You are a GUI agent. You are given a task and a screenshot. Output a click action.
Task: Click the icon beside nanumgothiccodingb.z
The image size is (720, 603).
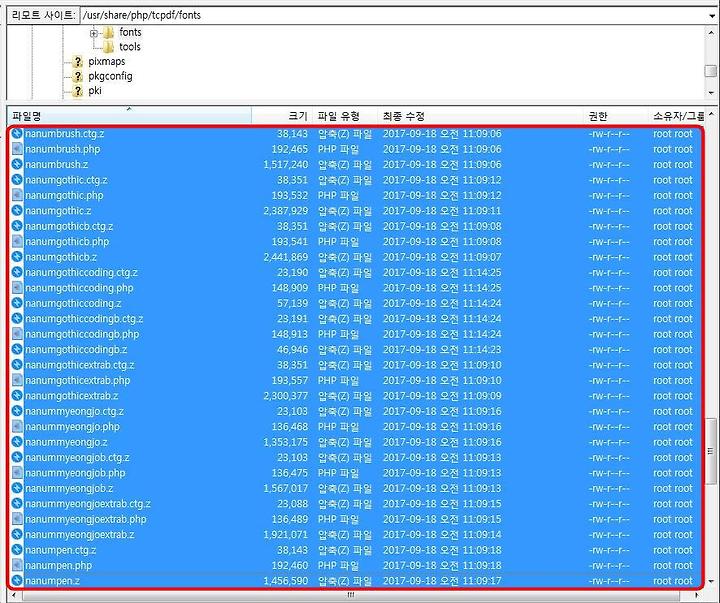[x=17, y=349]
